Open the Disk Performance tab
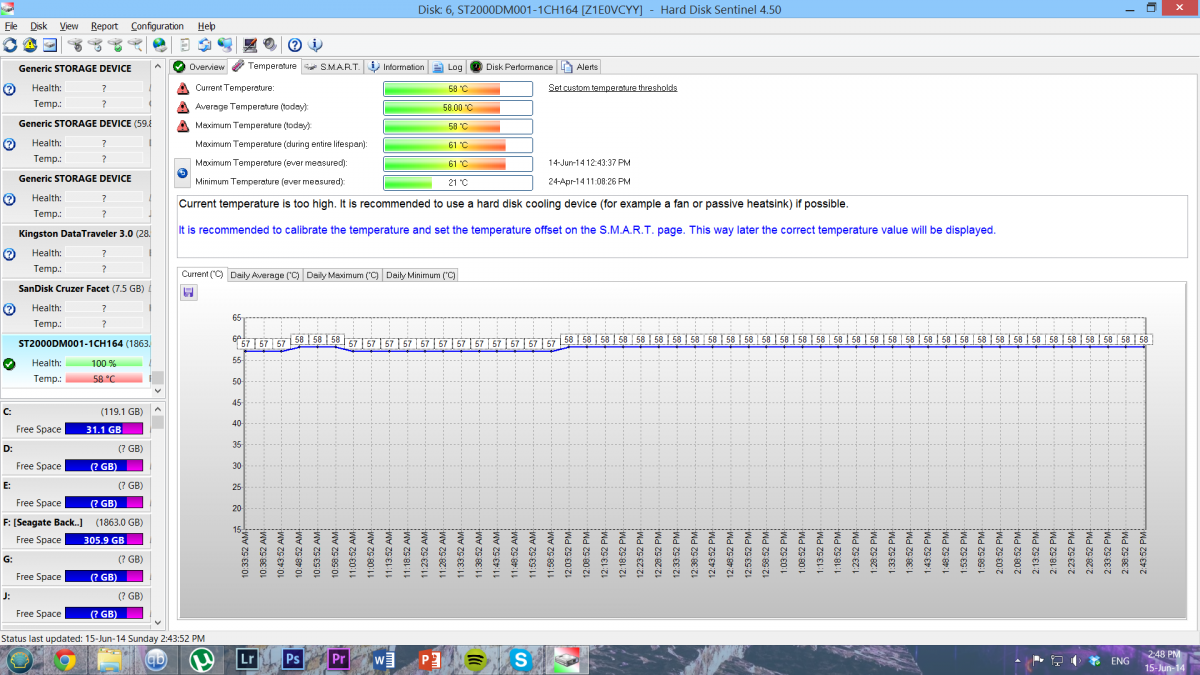1200x675 pixels. (512, 67)
